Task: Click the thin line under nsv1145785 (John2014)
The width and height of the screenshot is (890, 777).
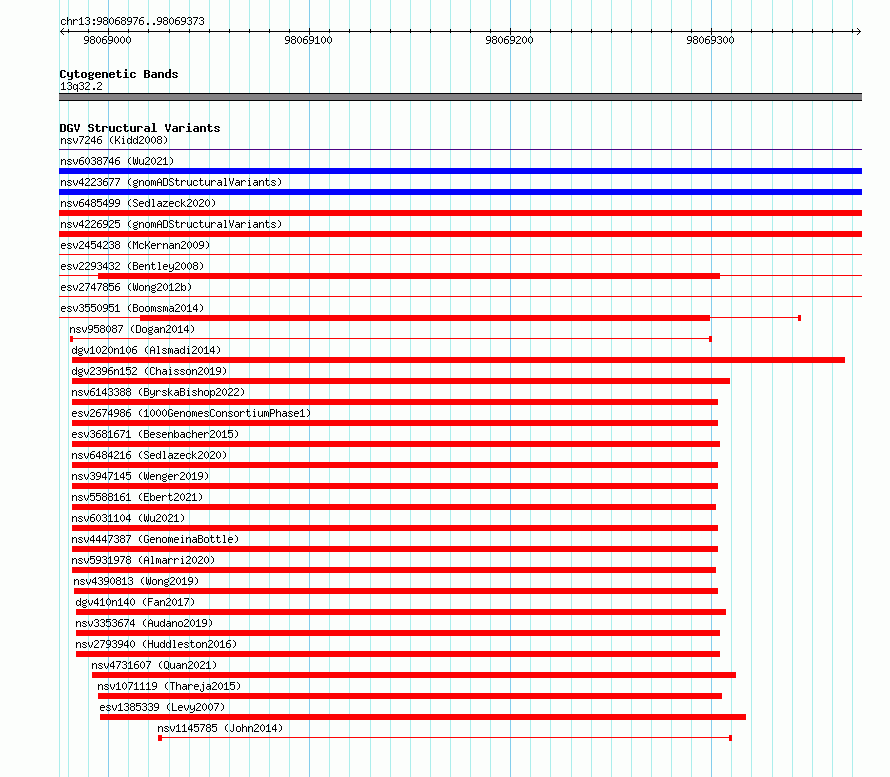Action: [445, 738]
